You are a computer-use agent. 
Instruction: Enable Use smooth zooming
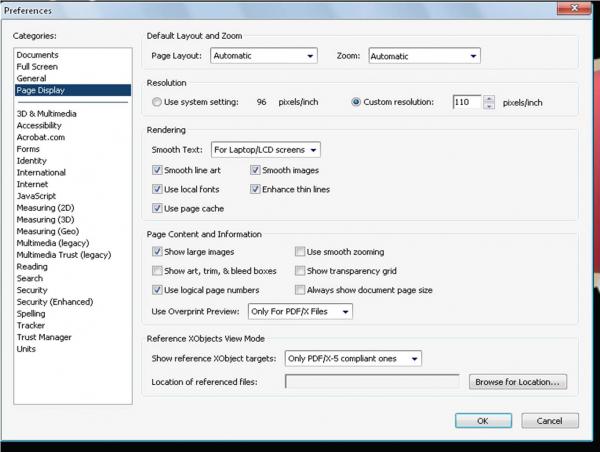300,251
